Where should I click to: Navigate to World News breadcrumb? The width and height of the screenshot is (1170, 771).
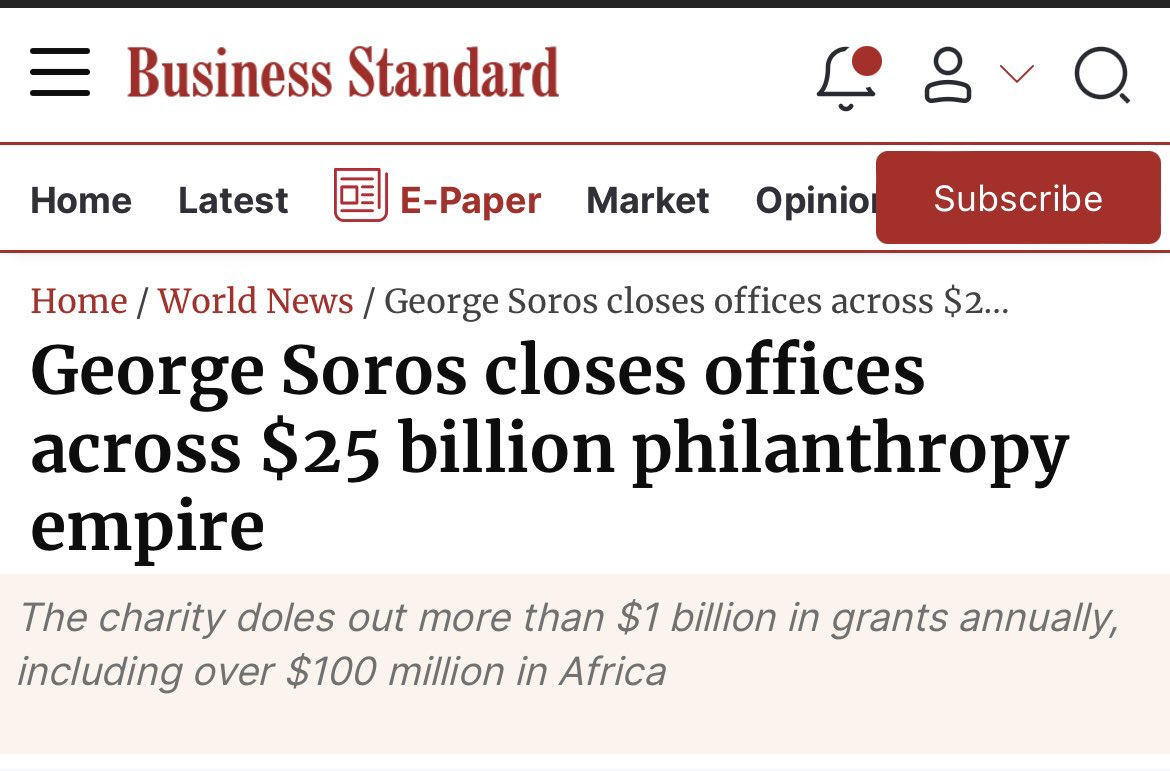click(255, 301)
